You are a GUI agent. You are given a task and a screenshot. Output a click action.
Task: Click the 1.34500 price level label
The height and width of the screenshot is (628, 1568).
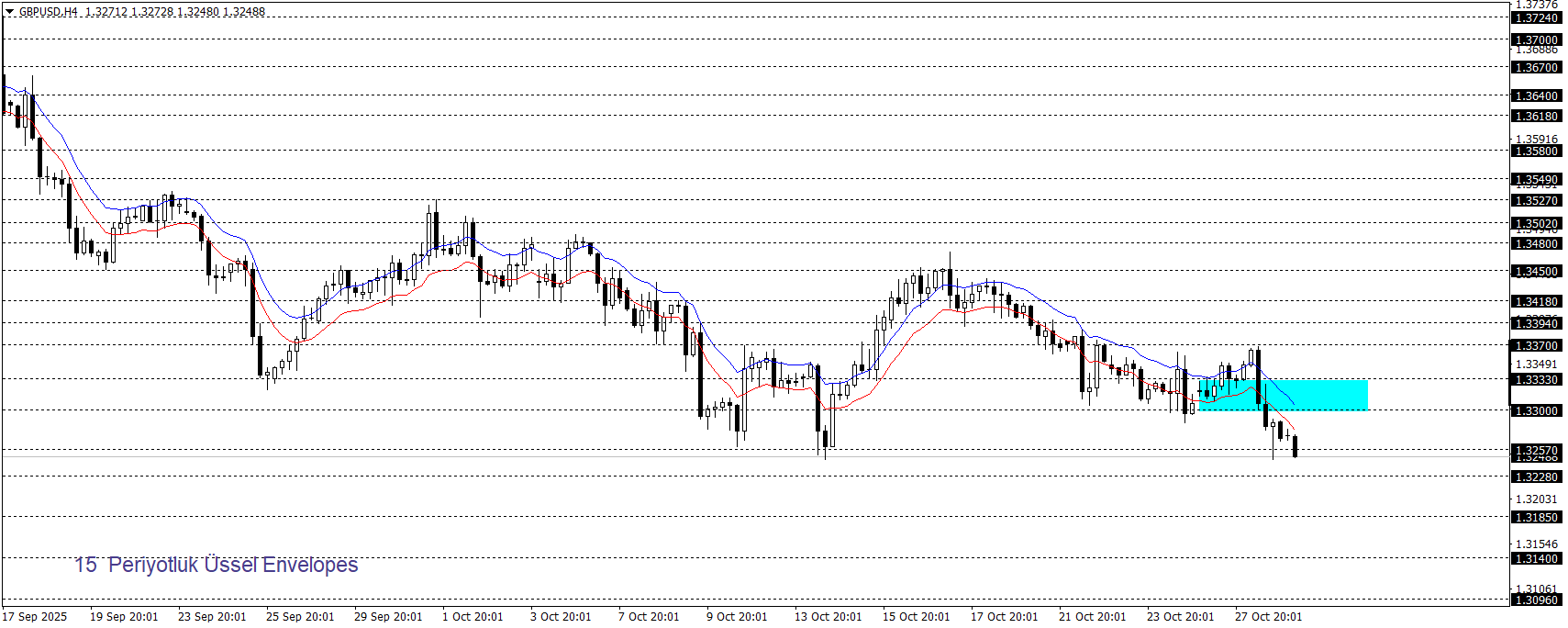click(x=1536, y=272)
